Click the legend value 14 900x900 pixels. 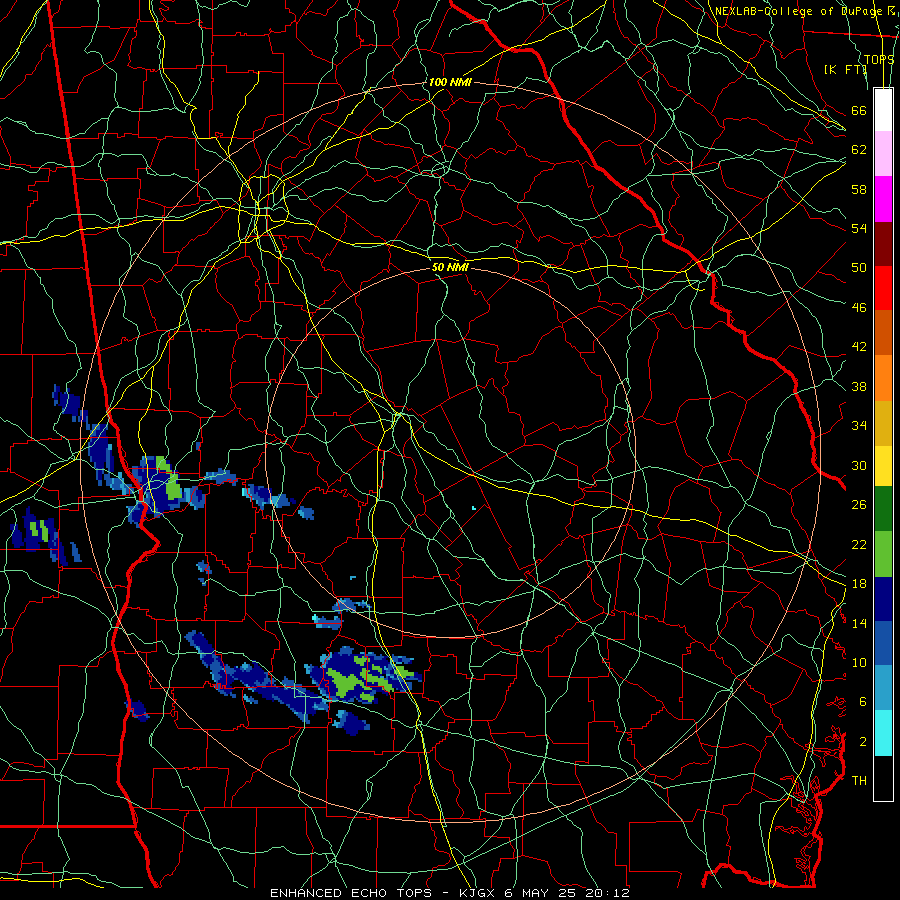(859, 623)
